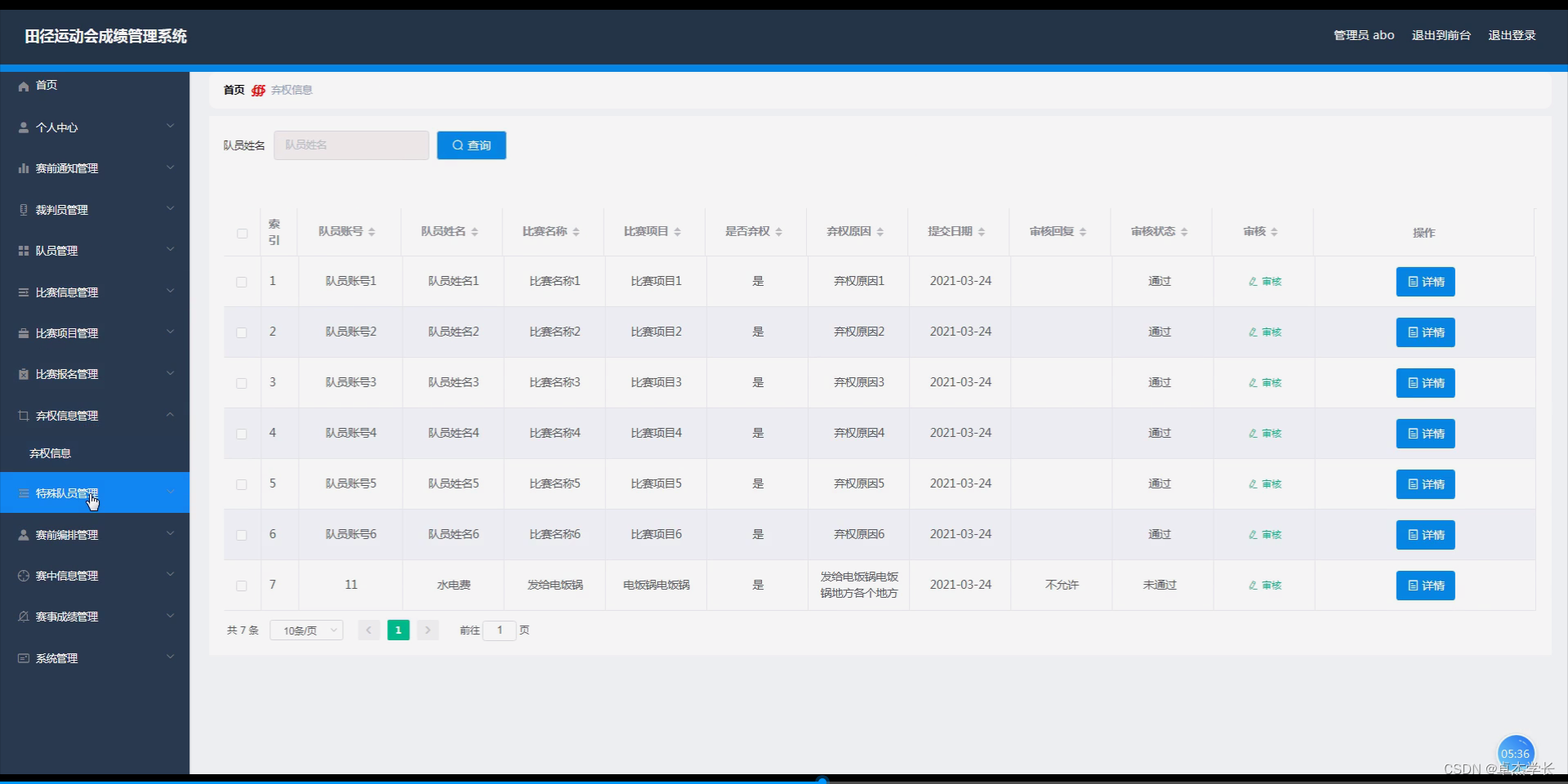The height and width of the screenshot is (784, 1568).
Task: Click the icon beside 系统管理
Action: tap(24, 658)
